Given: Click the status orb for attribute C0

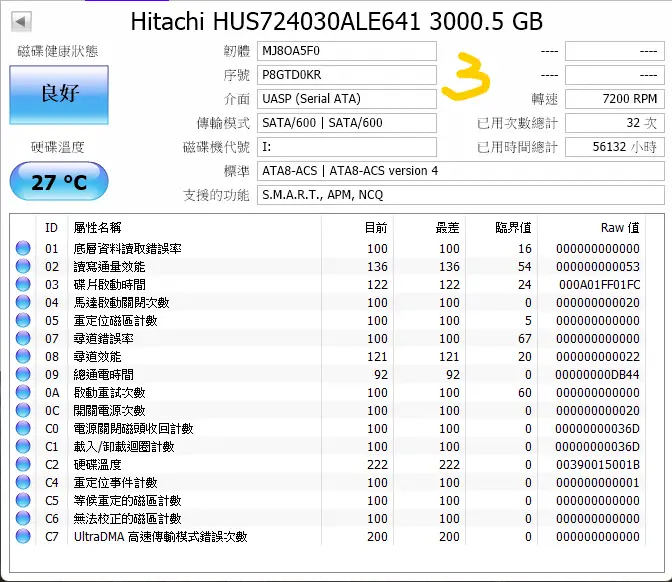Looking at the screenshot, I should pyautogui.click(x=23, y=428).
